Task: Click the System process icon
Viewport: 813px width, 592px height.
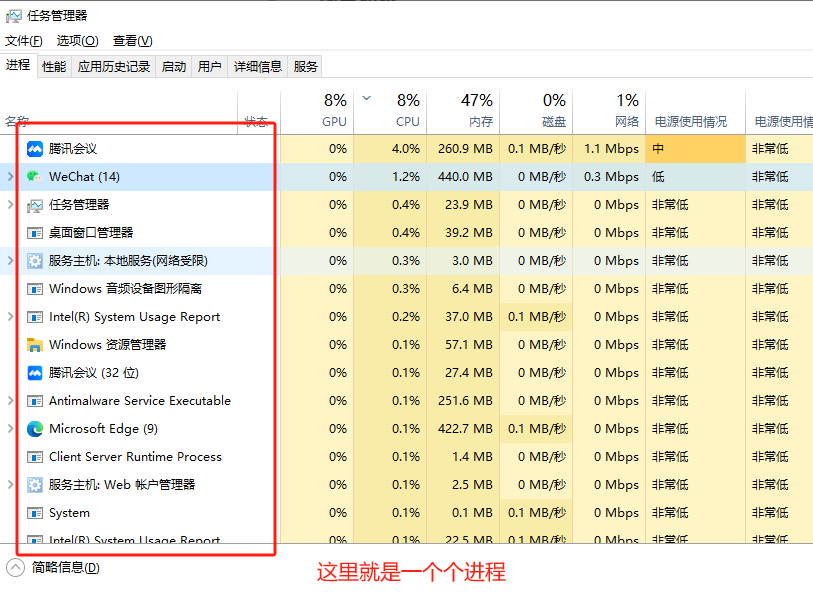Action: pyautogui.click(x=35, y=513)
